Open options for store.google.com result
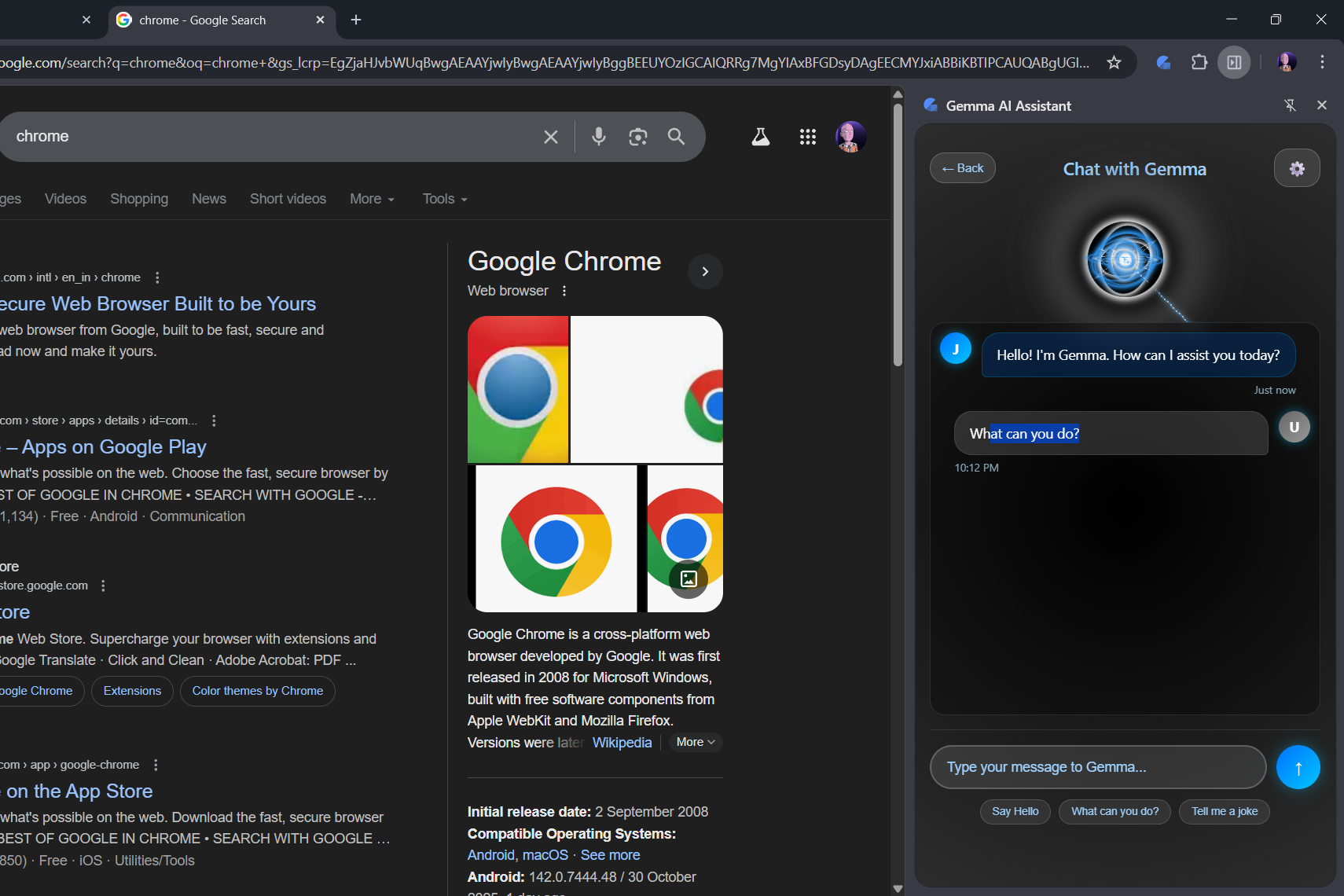This screenshot has width=1344, height=896. 103,586
